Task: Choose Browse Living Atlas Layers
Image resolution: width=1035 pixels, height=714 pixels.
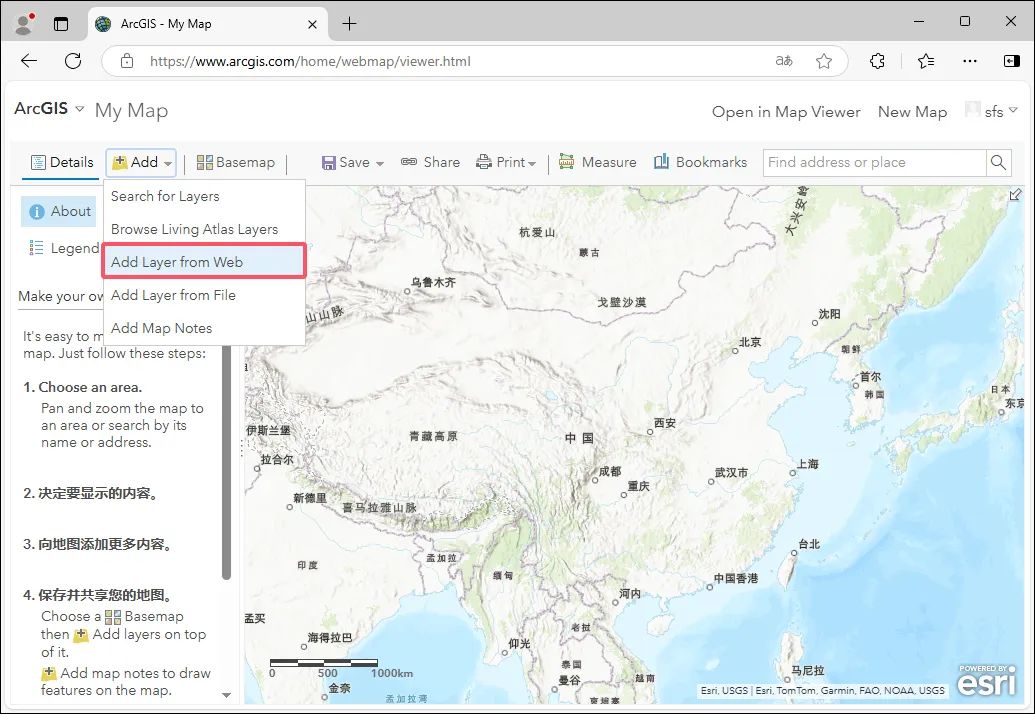Action: [x=194, y=229]
